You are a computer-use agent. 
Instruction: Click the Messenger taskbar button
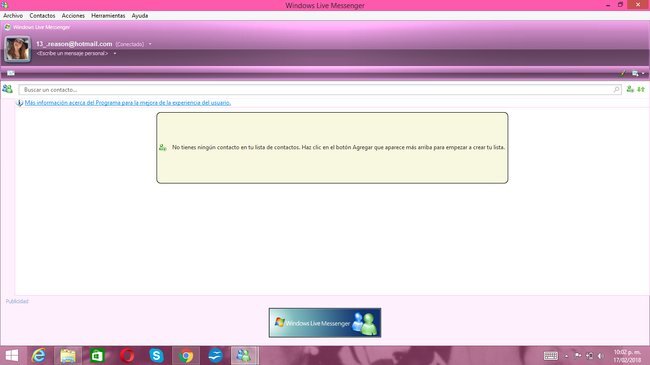(244, 355)
